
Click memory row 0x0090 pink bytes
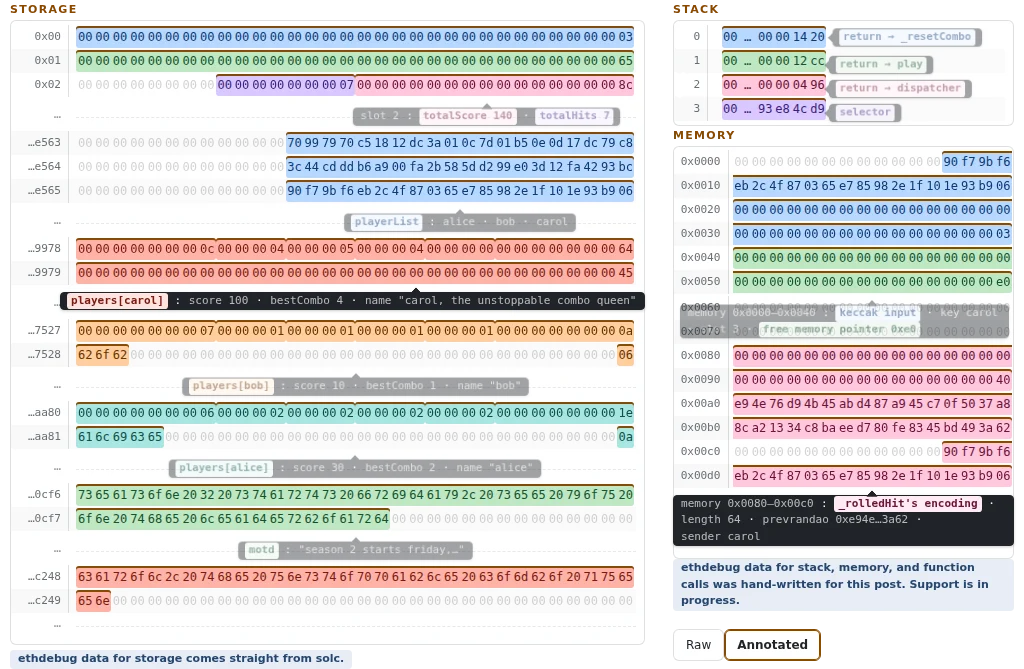point(872,380)
